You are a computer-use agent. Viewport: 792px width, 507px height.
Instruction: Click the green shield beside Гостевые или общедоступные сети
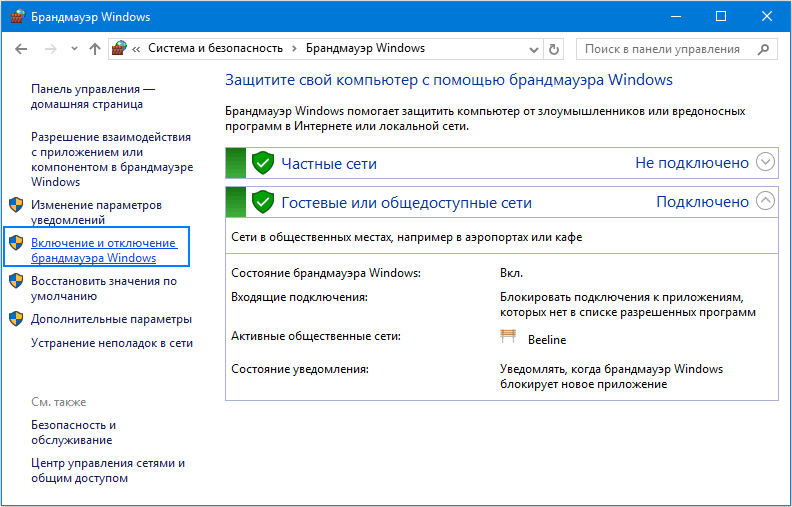[x=263, y=202]
